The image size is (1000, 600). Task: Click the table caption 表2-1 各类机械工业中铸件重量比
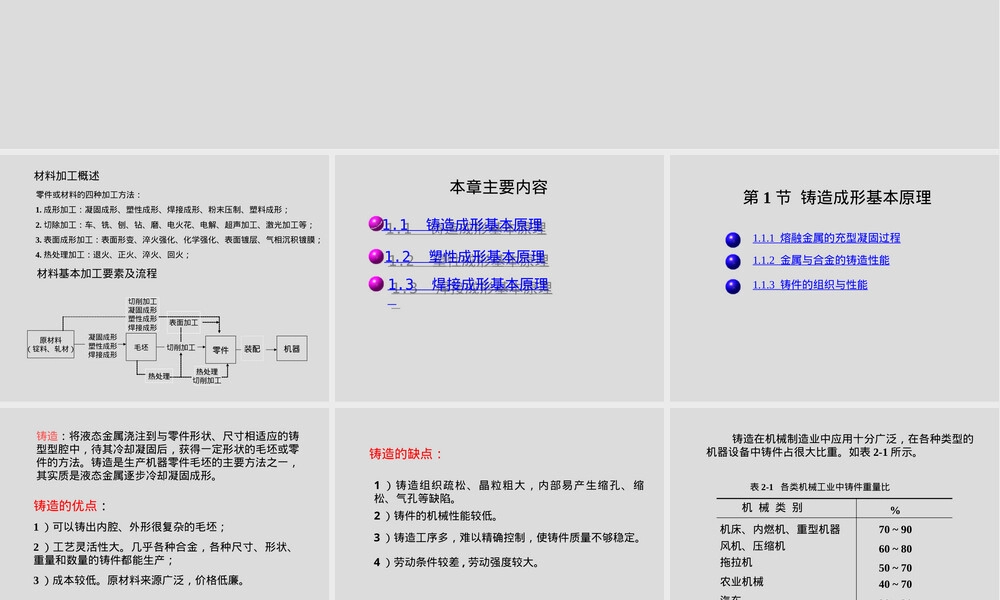pos(820,487)
